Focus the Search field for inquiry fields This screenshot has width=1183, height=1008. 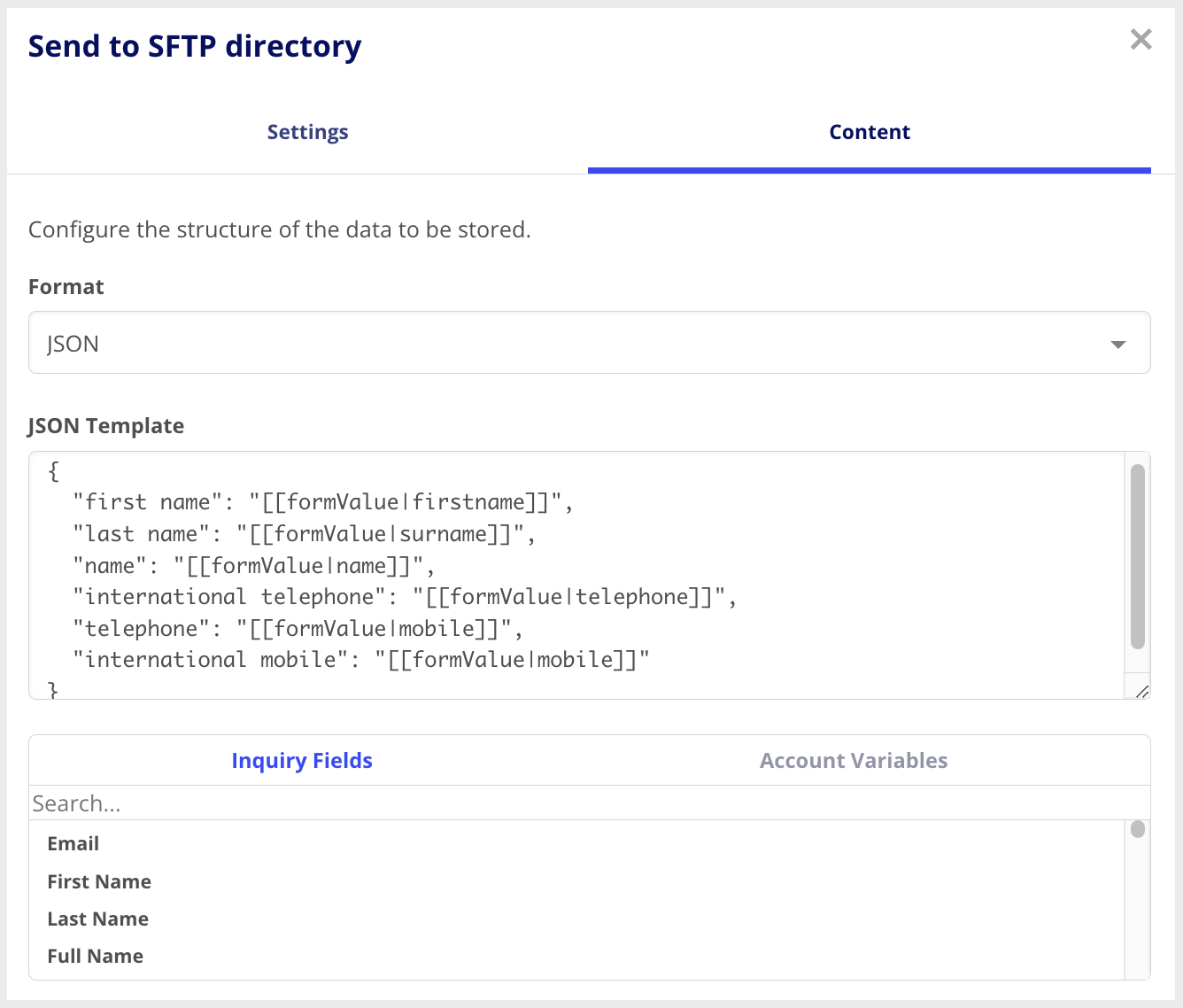point(590,803)
